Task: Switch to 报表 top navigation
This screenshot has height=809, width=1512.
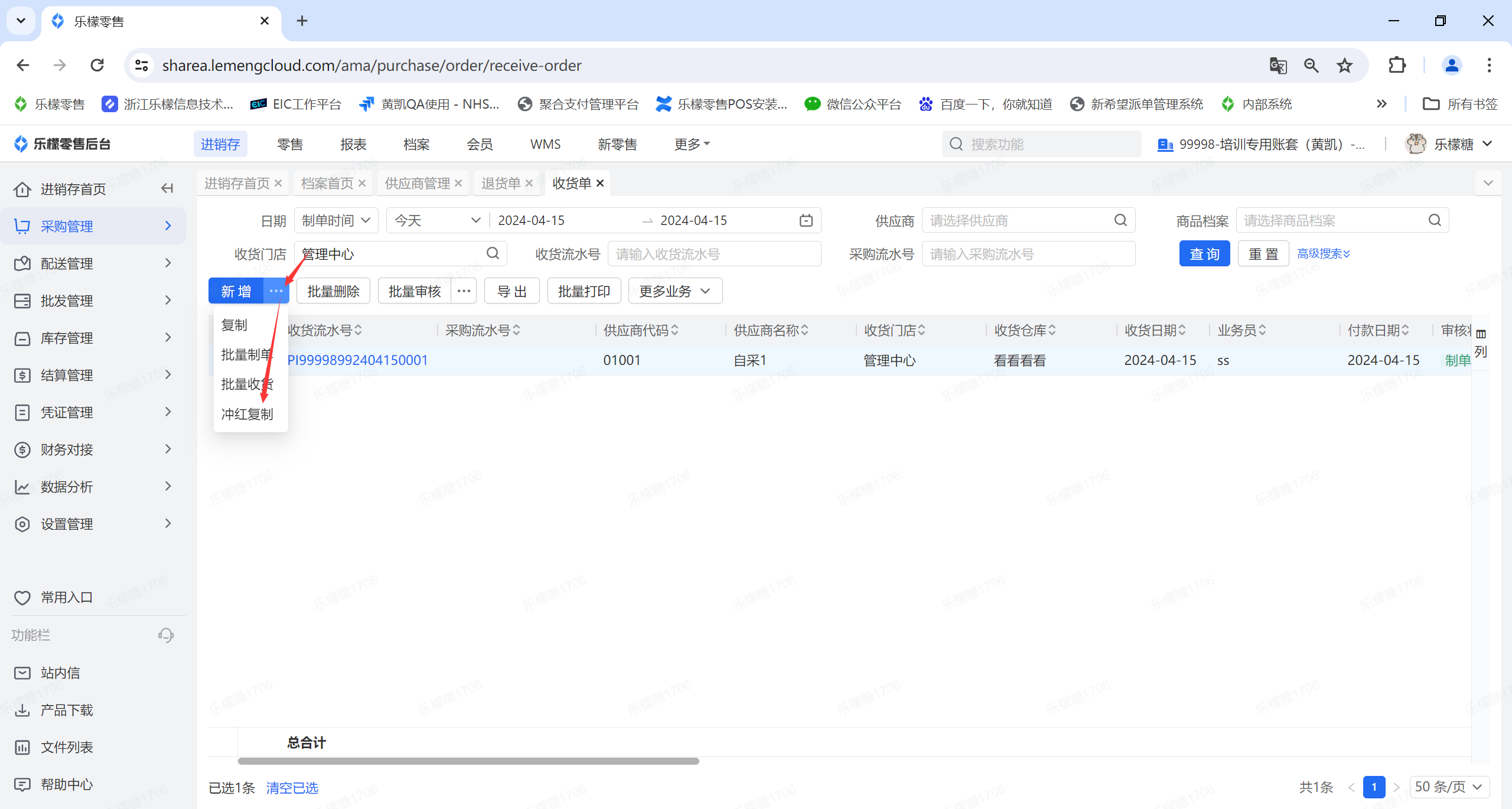Action: tap(353, 144)
